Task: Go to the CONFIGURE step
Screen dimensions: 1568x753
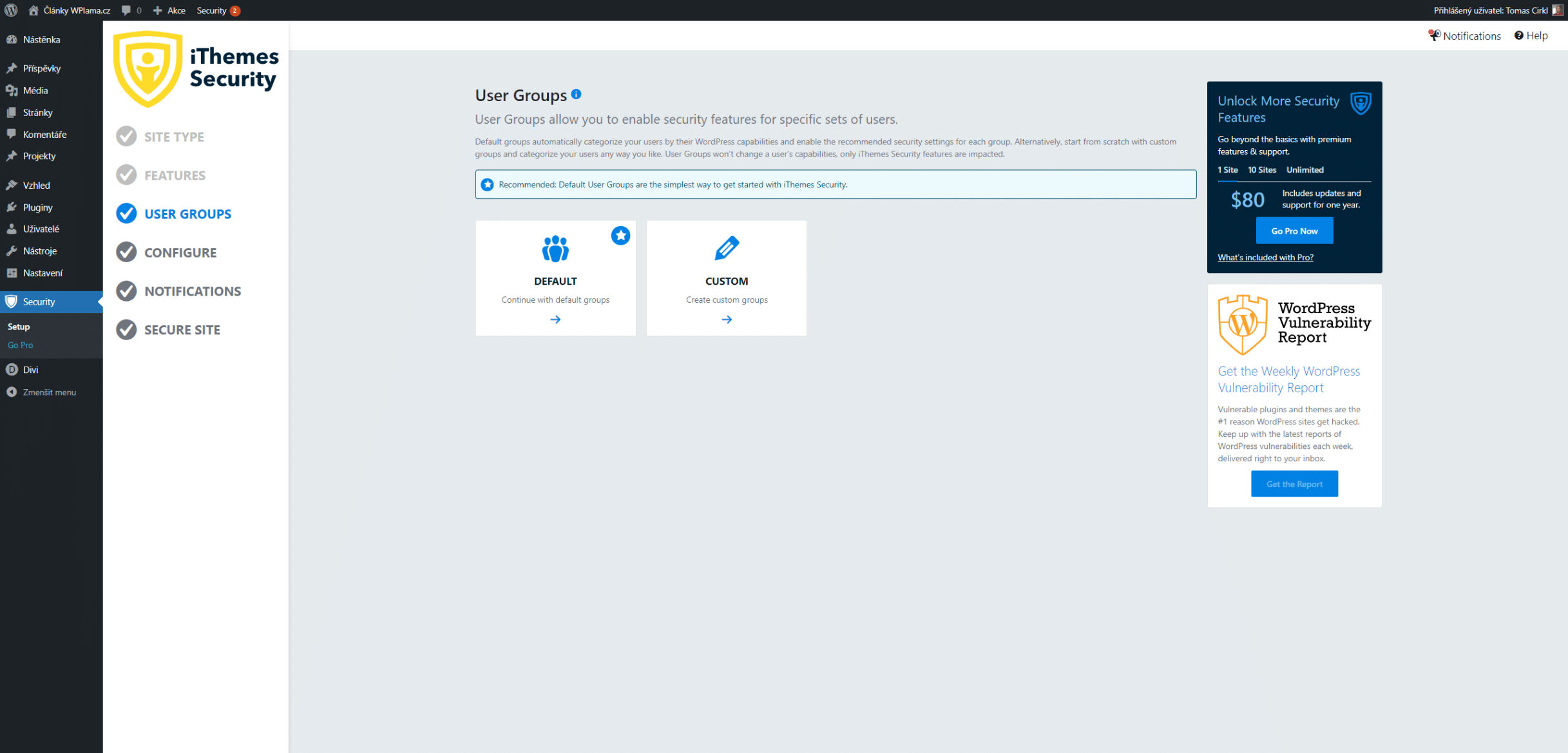Action: pos(166,253)
